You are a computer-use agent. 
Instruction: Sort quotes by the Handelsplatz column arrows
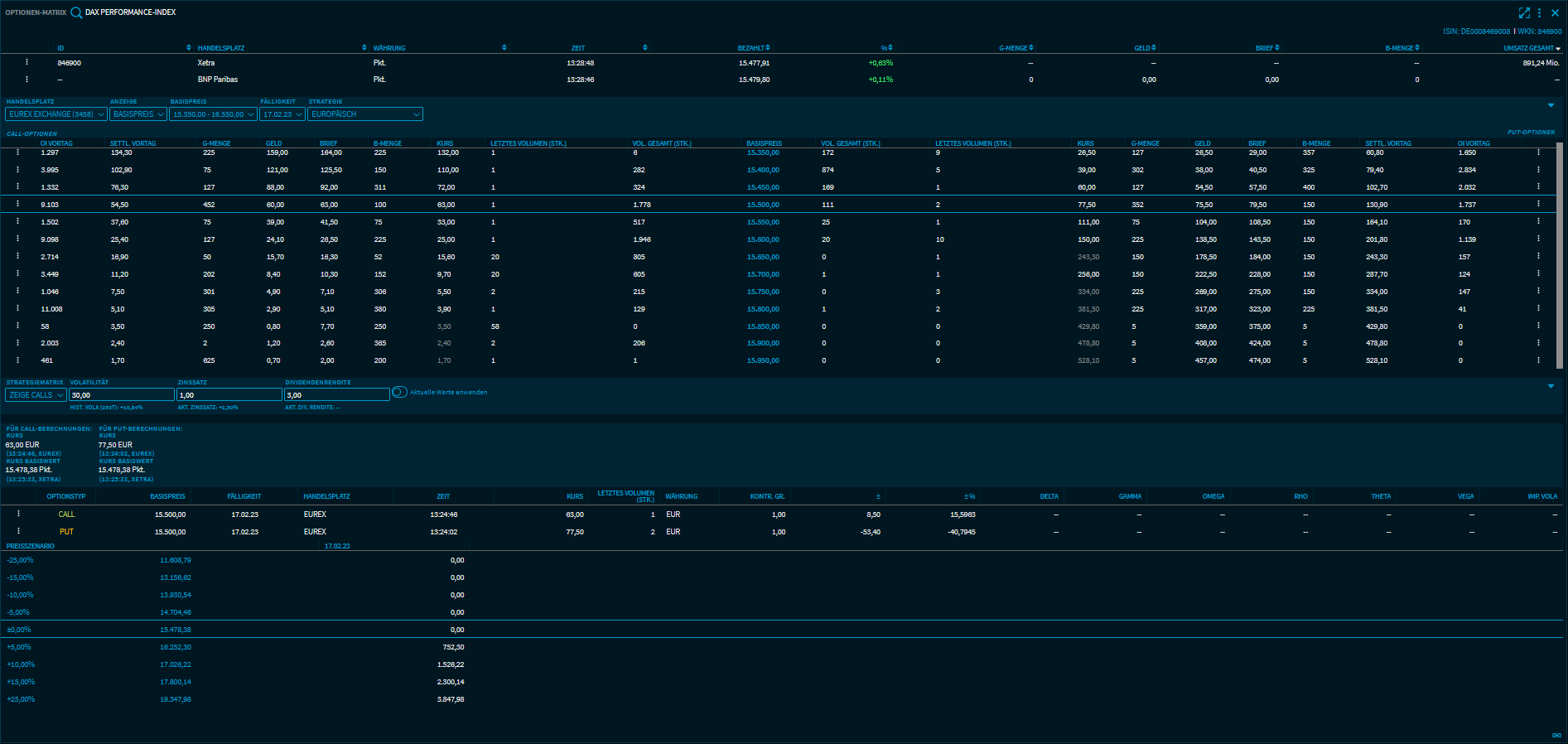click(364, 48)
